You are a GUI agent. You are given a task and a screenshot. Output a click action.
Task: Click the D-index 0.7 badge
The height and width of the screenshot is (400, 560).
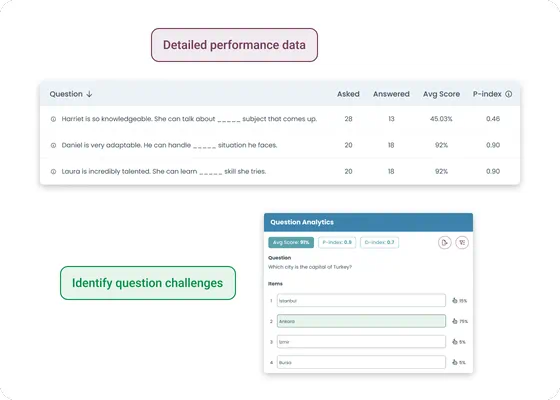pyautogui.click(x=379, y=242)
